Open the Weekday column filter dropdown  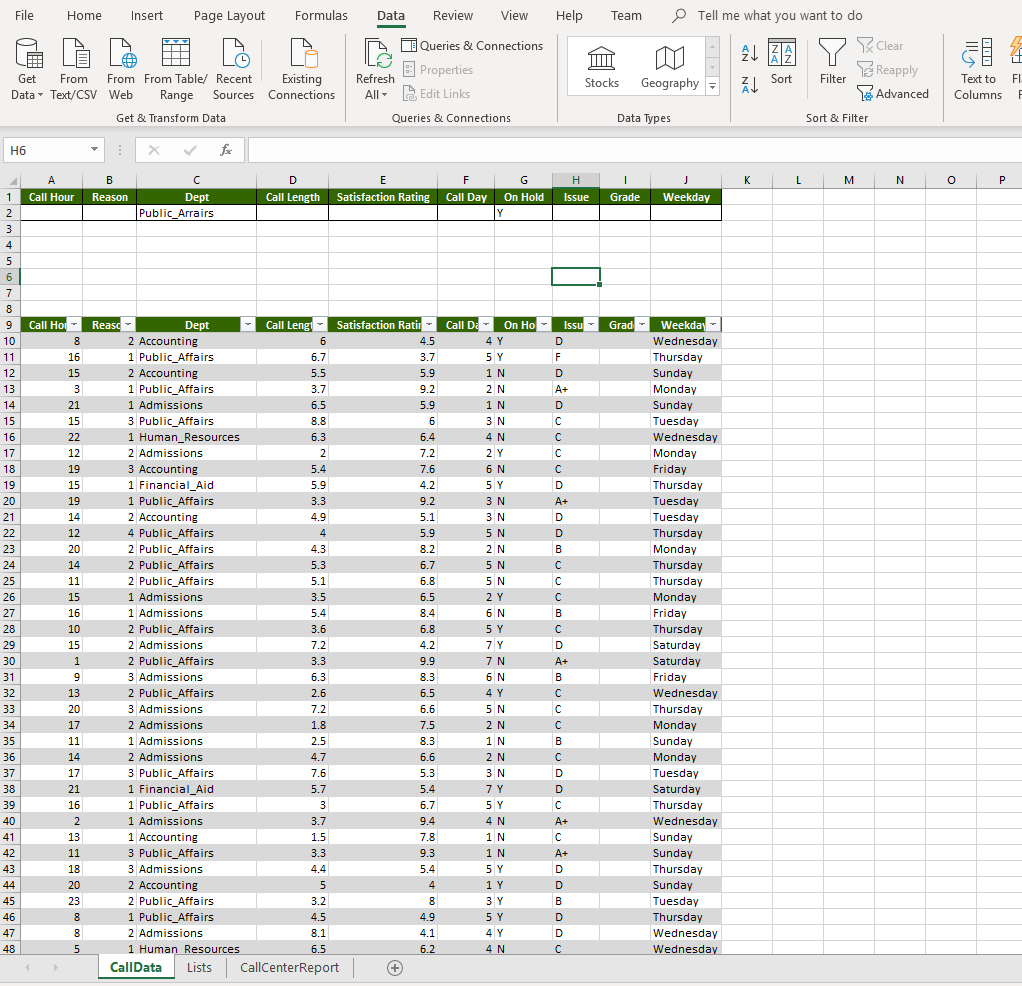(x=712, y=324)
